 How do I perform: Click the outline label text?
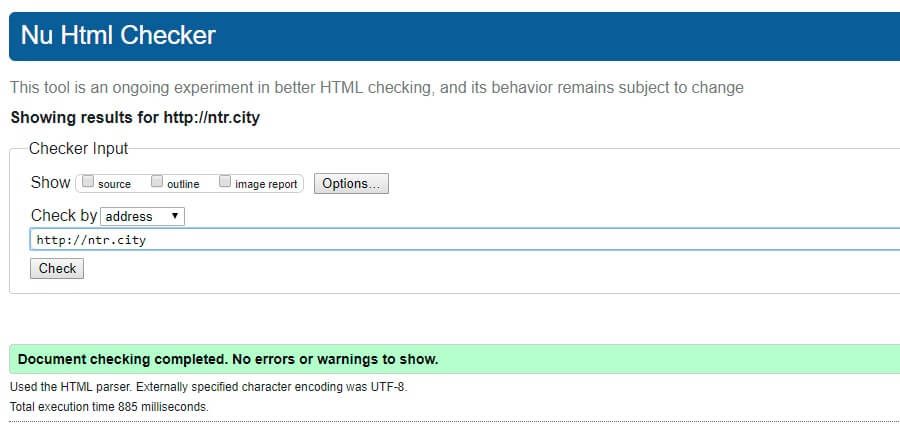[183, 184]
